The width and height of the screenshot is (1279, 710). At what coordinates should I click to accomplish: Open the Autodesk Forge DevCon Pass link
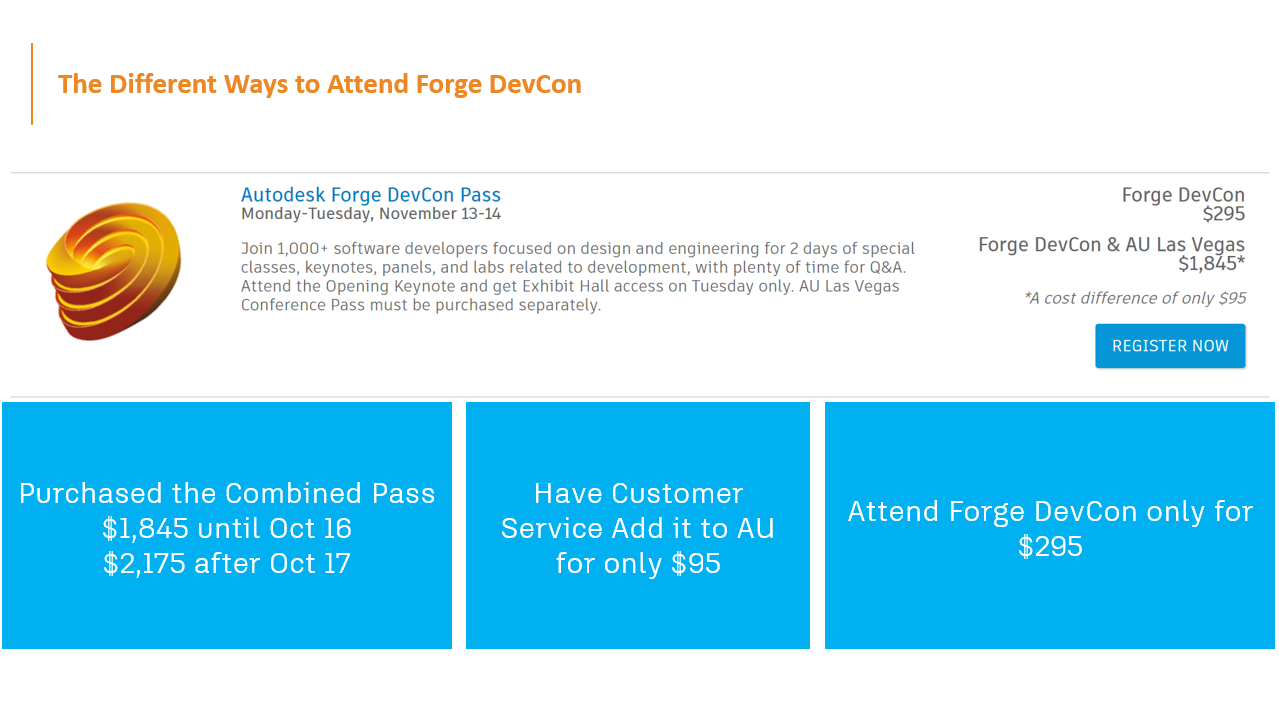[371, 195]
